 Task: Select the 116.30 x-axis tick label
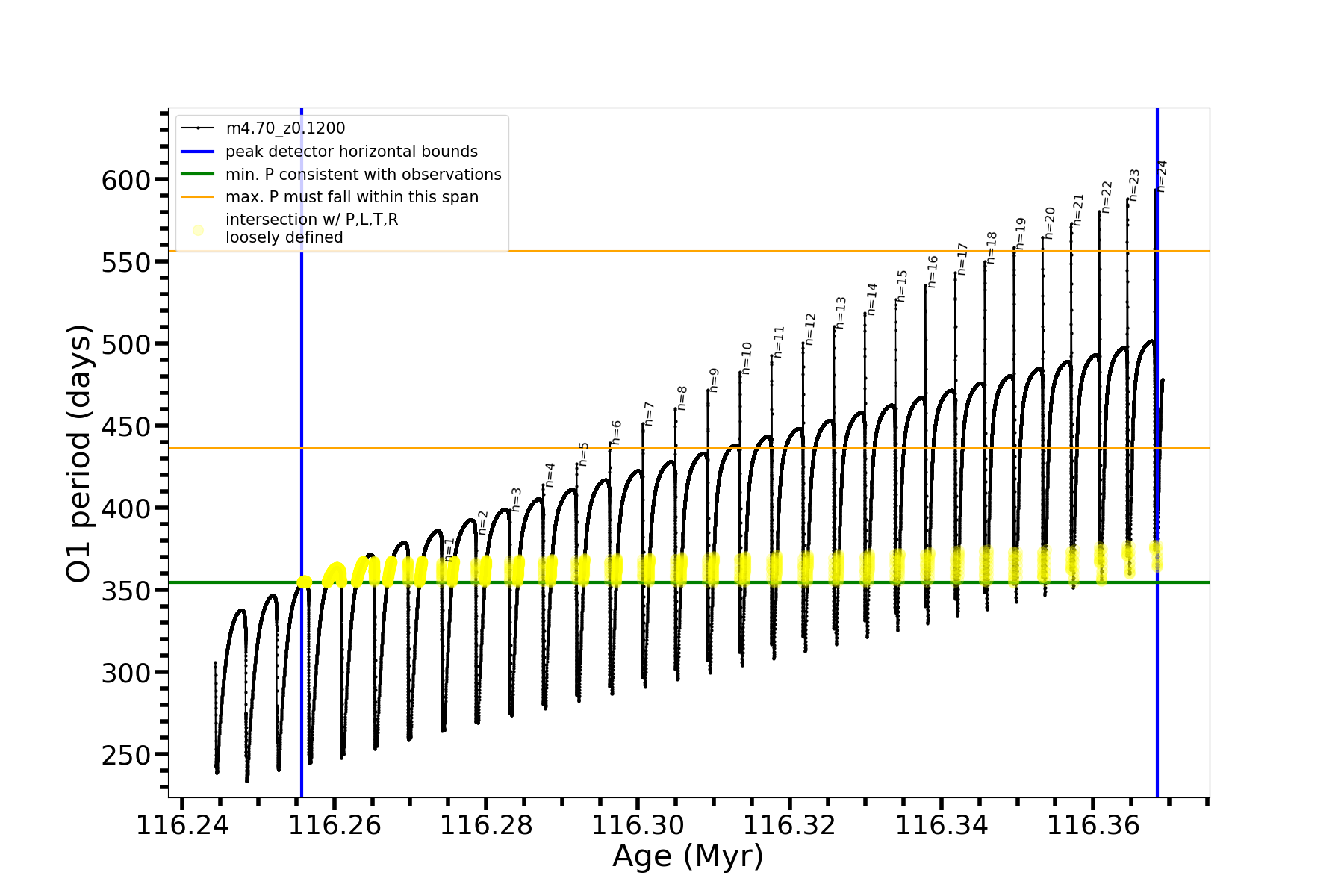638,825
